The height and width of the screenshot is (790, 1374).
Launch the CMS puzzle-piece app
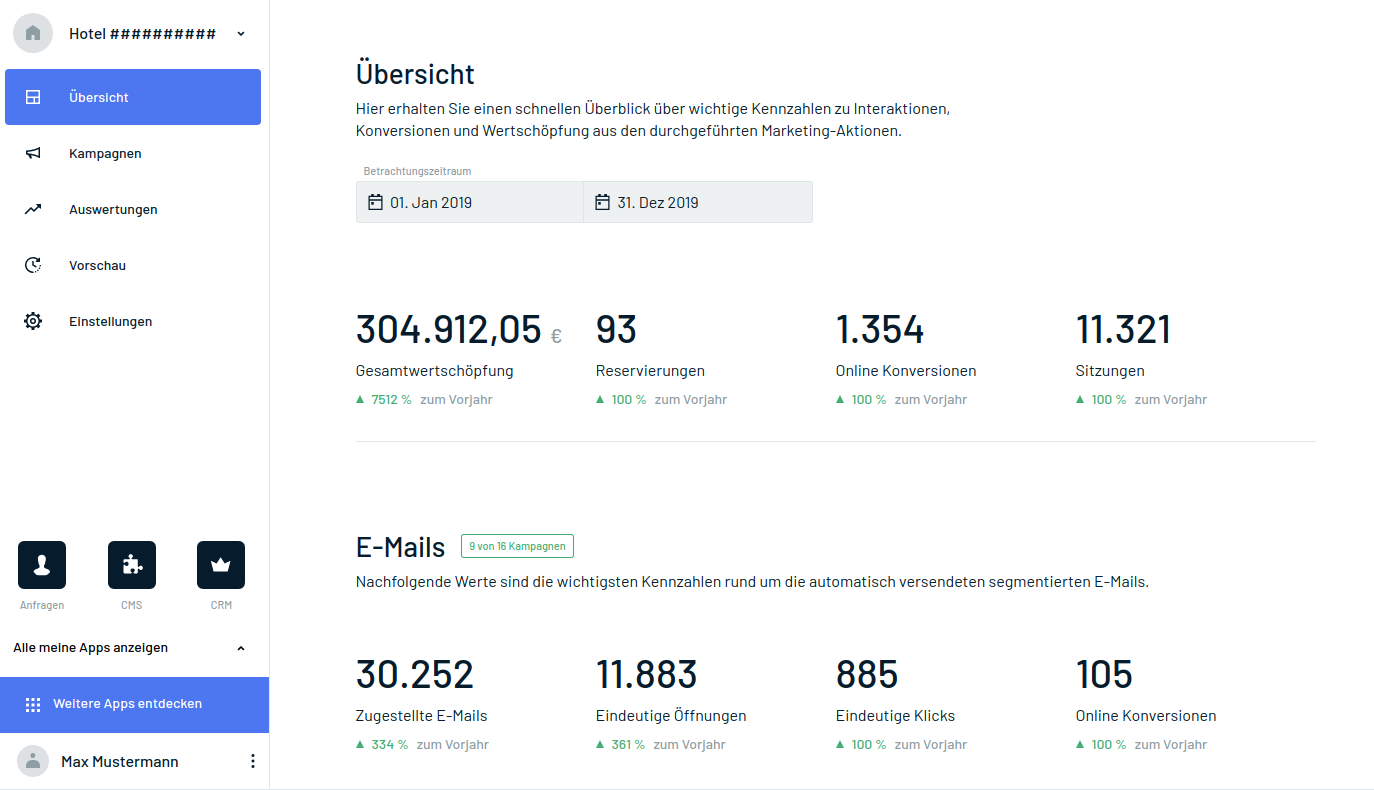(x=132, y=565)
